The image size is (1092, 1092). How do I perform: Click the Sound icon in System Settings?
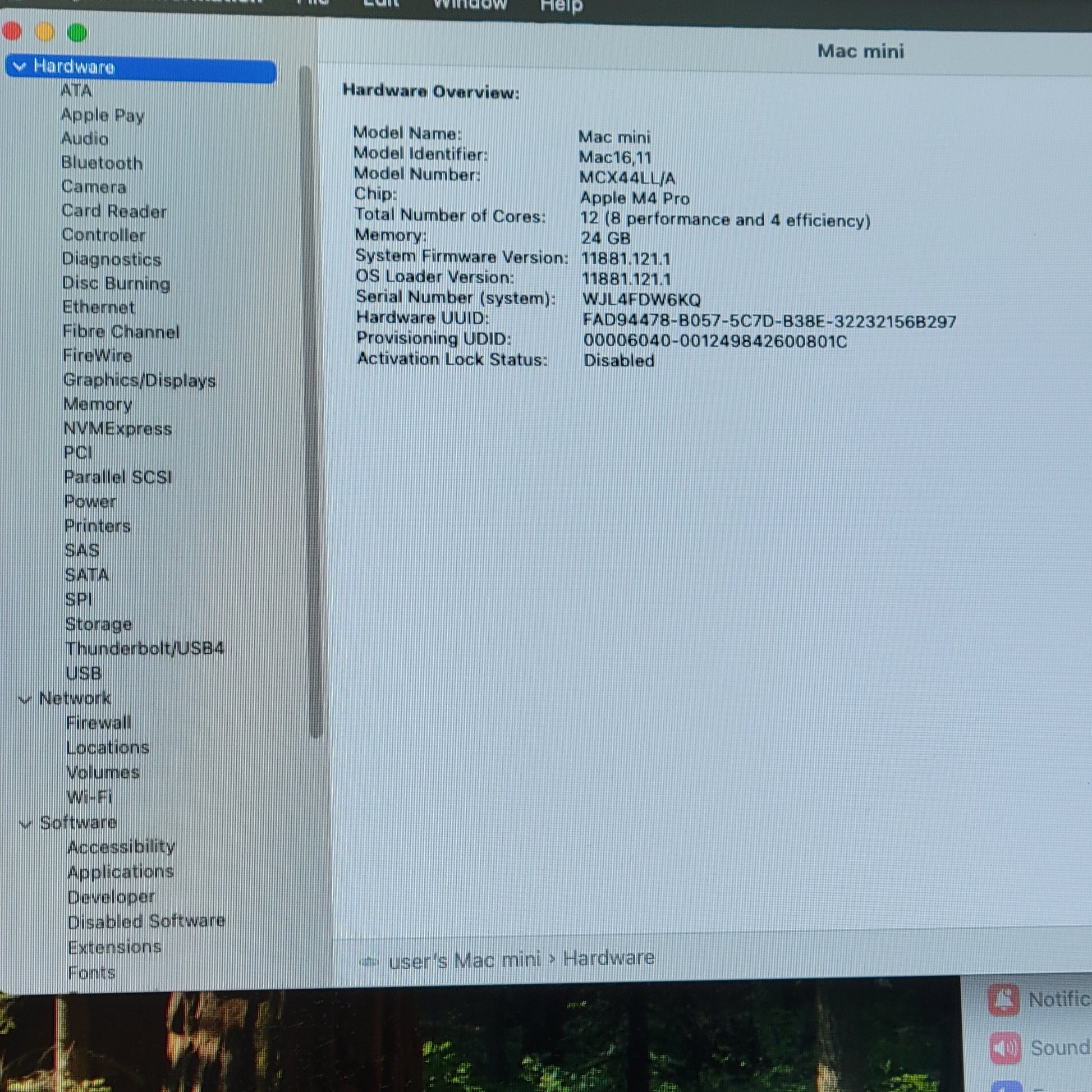tap(1004, 1048)
